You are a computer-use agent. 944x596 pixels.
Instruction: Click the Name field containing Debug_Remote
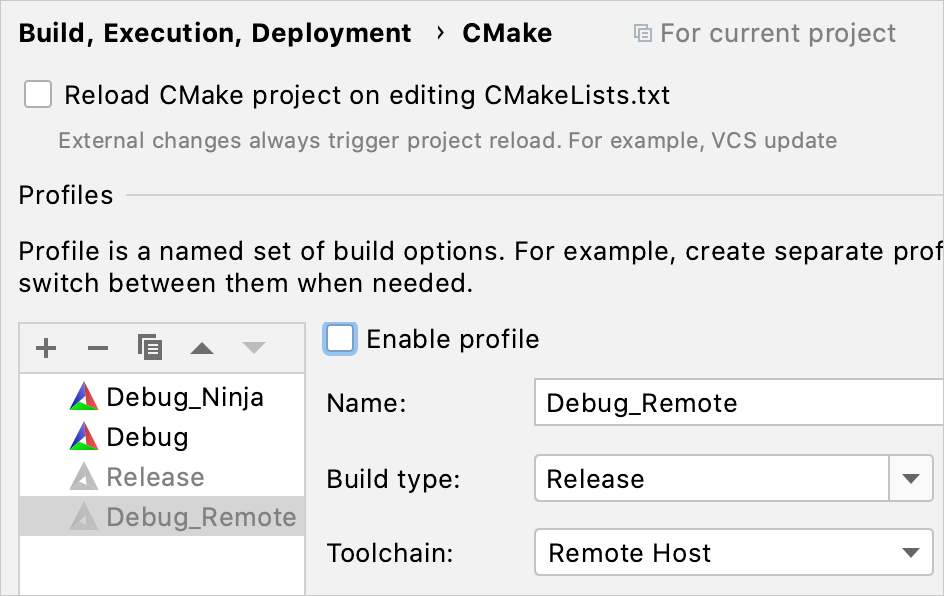pos(740,403)
